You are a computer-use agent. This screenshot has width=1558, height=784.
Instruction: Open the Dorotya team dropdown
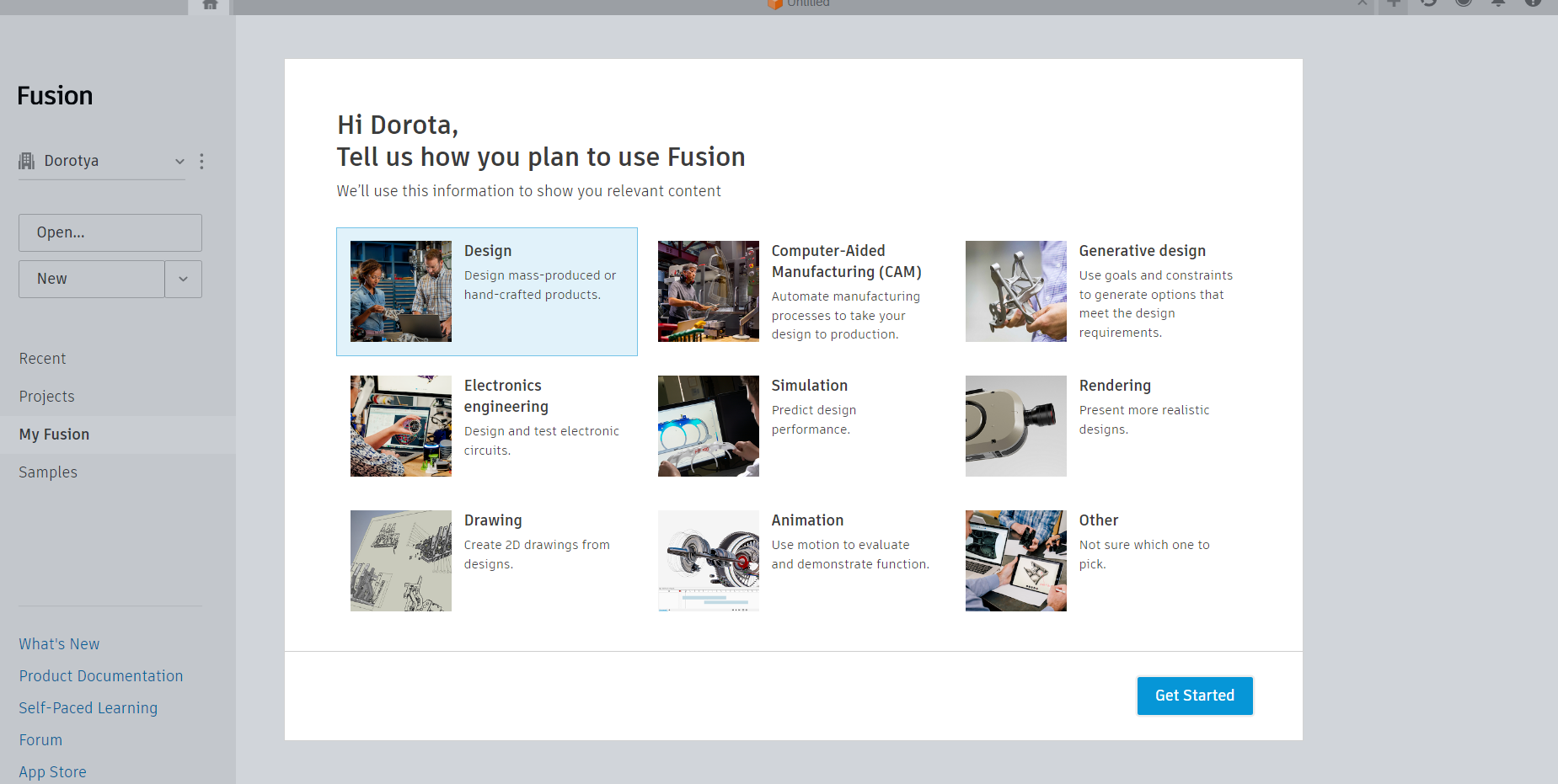[102, 161]
